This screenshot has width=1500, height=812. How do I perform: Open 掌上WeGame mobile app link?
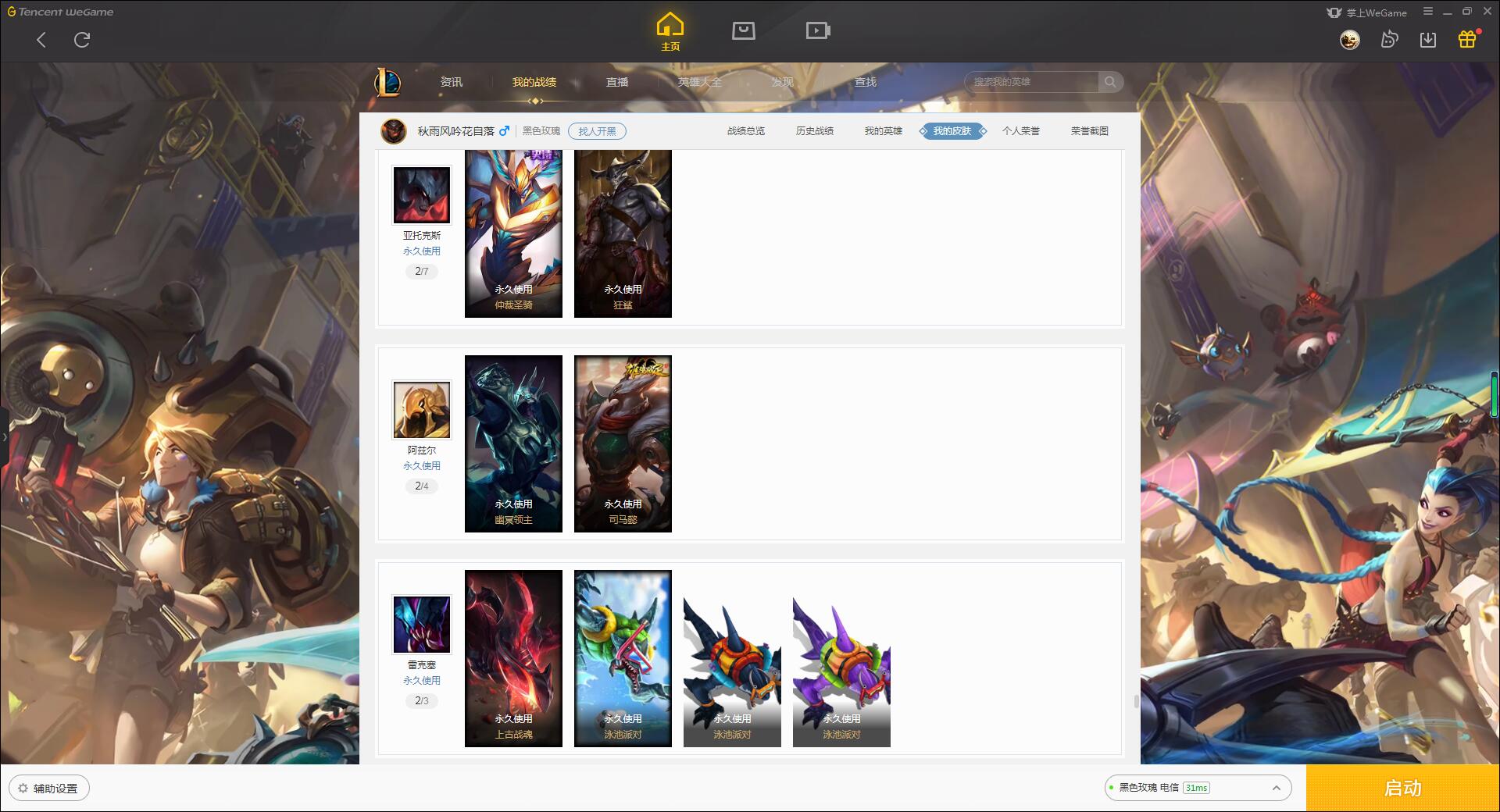pyautogui.click(x=1367, y=12)
